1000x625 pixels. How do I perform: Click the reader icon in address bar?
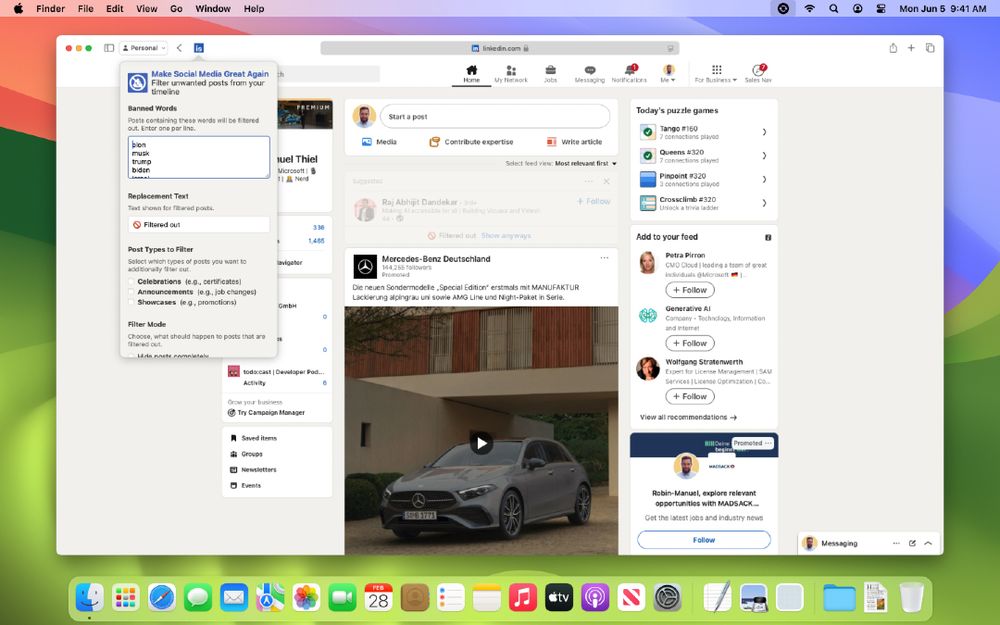[x=670, y=48]
